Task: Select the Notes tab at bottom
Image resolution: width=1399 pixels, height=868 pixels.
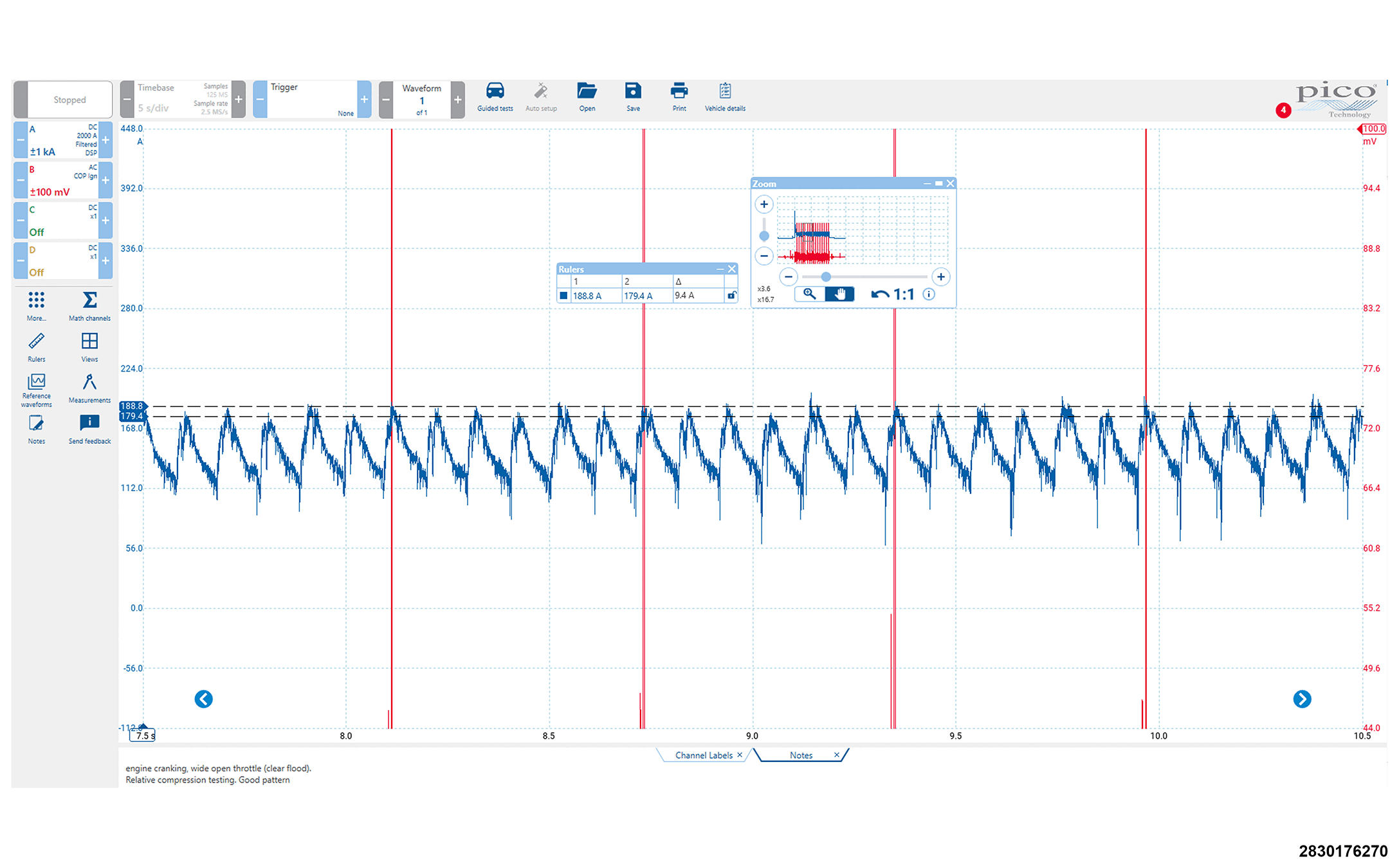Action: [801, 755]
